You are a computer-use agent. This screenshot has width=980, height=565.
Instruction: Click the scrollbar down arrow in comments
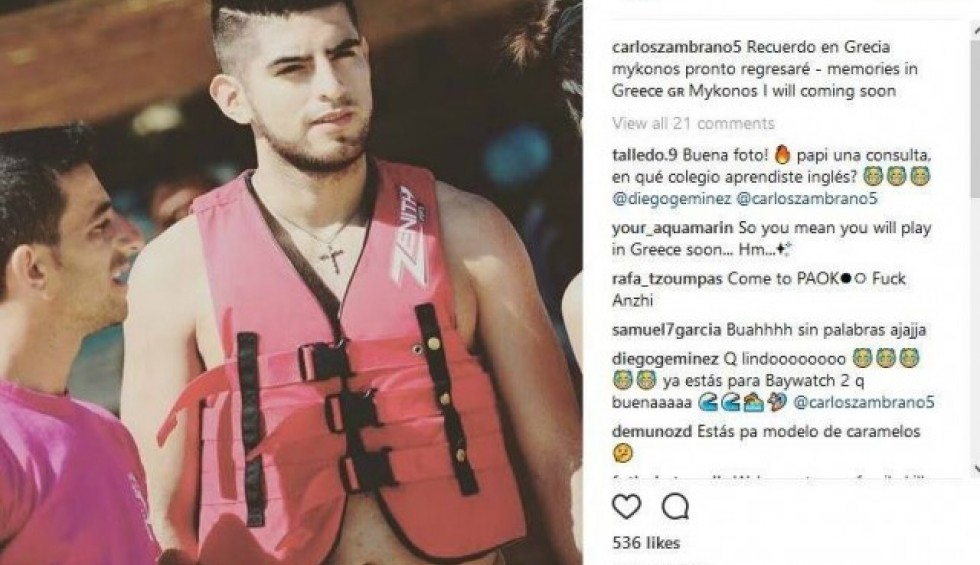click(975, 468)
